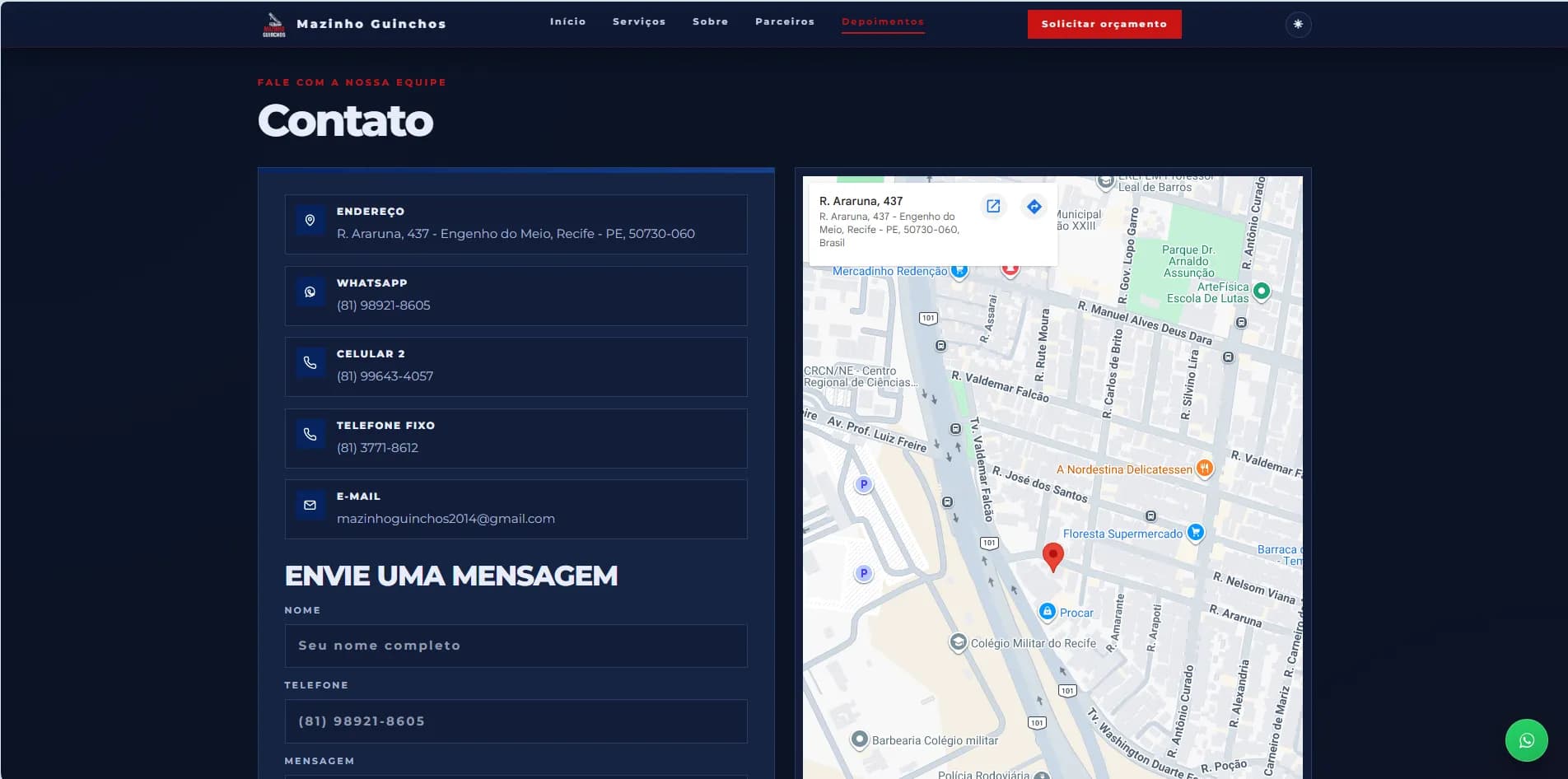
Task: Click the Celular 2 number (81) 99643-4057
Action: [x=385, y=376]
